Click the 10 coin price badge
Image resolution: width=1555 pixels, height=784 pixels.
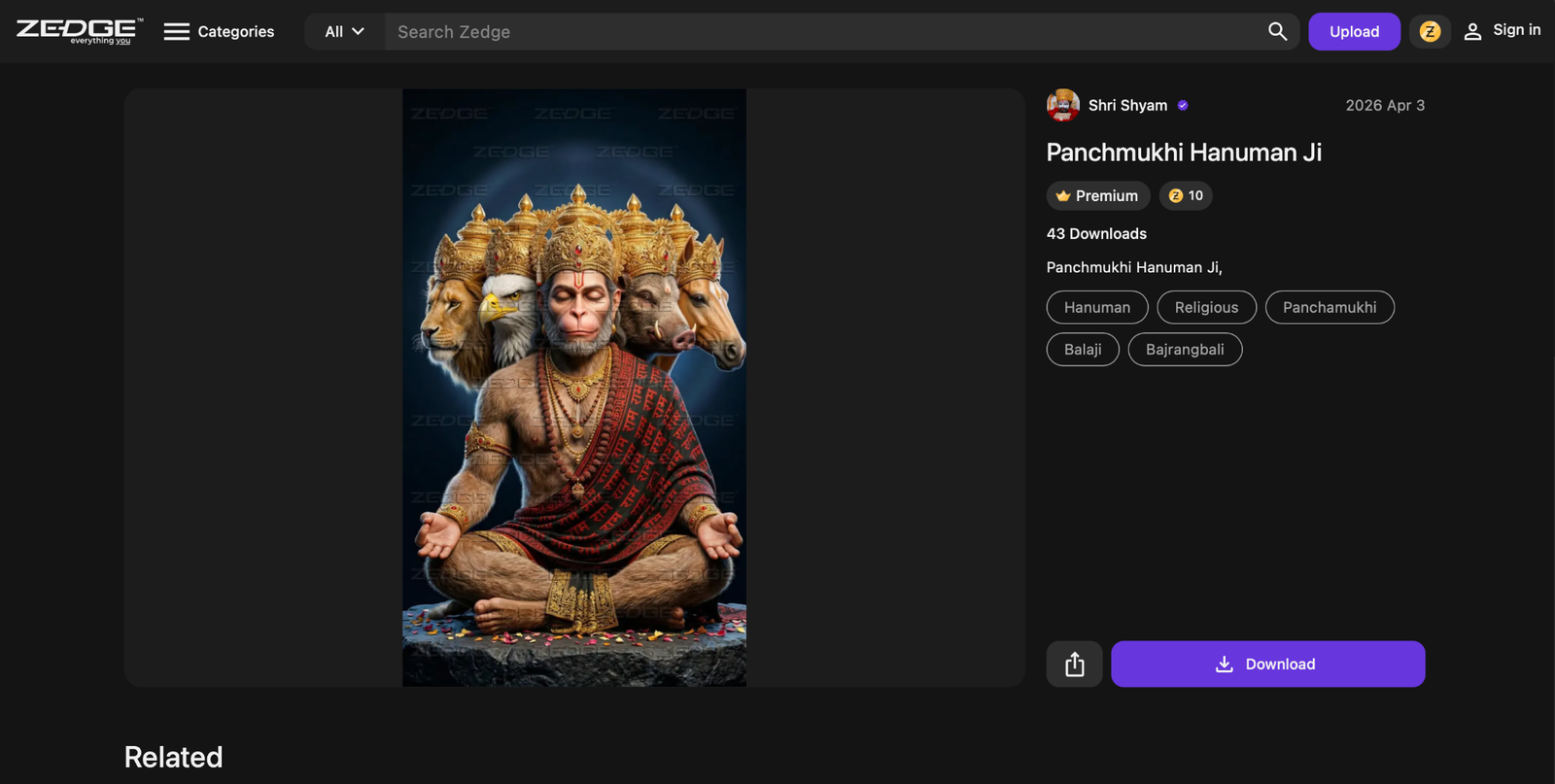[1186, 196]
